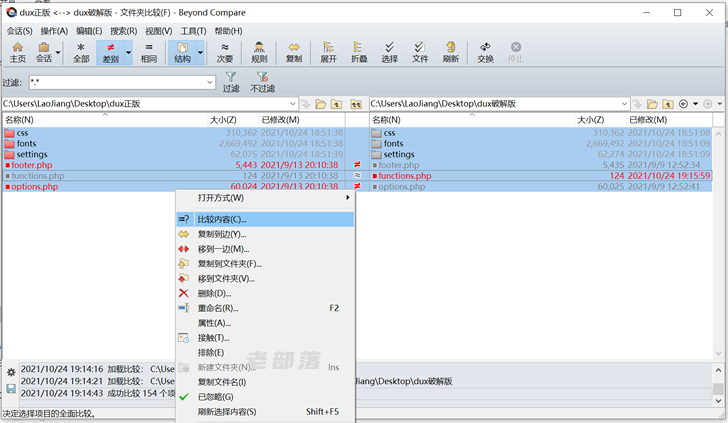Click the 文件 select-files toolbar button
Image resolution: width=728 pixels, height=423 pixels.
tap(420, 52)
